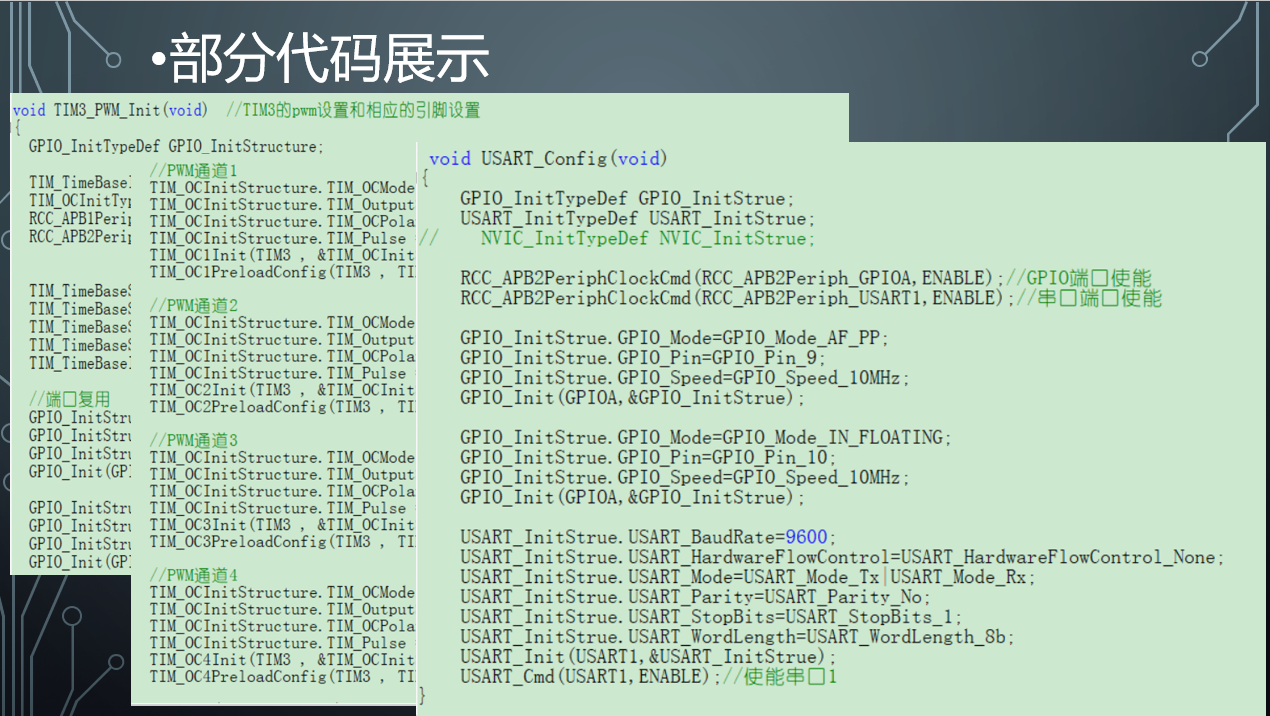Select line USART_InitTypeDef USART_InitStrue;

pos(637,218)
